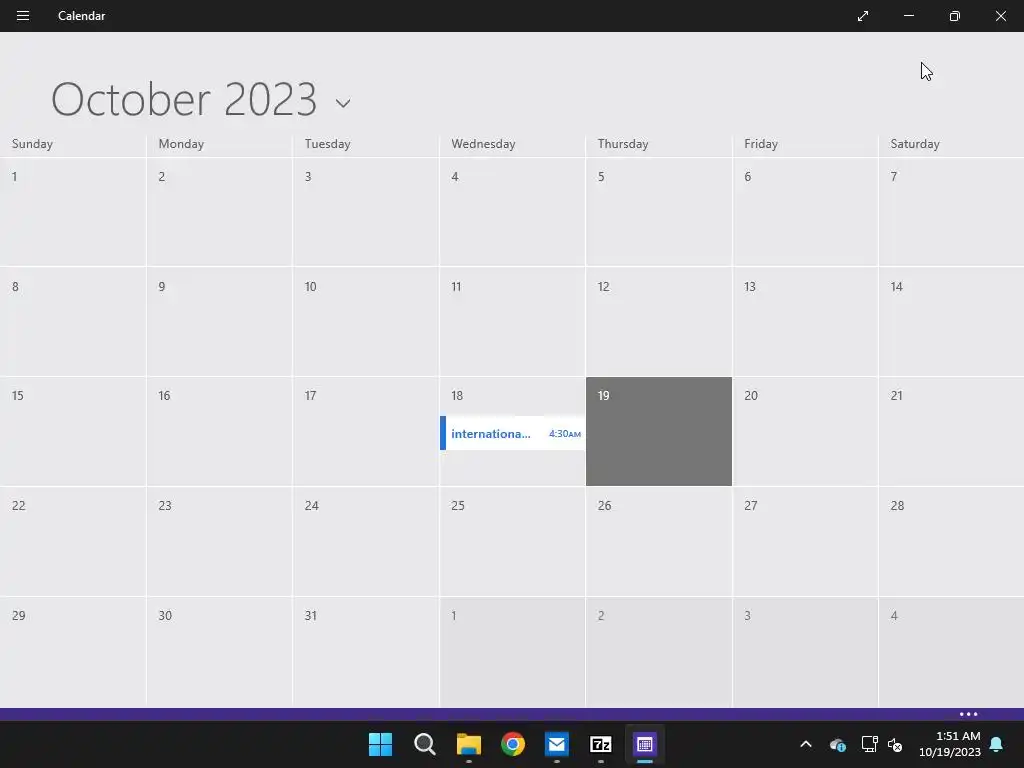This screenshot has width=1024, height=768.
Task: Open taskbar Search
Action: pyautogui.click(x=424, y=744)
